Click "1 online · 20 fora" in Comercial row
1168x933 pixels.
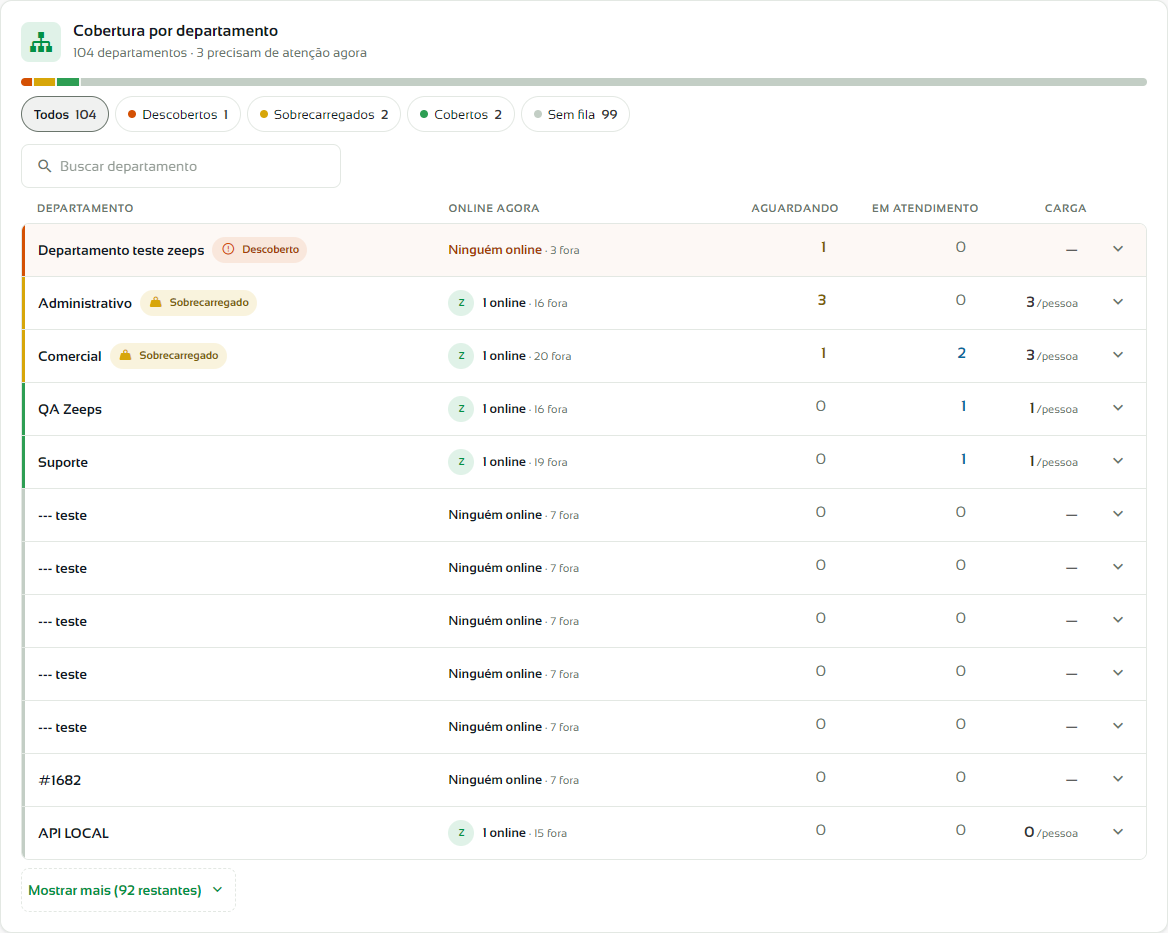[x=527, y=356]
